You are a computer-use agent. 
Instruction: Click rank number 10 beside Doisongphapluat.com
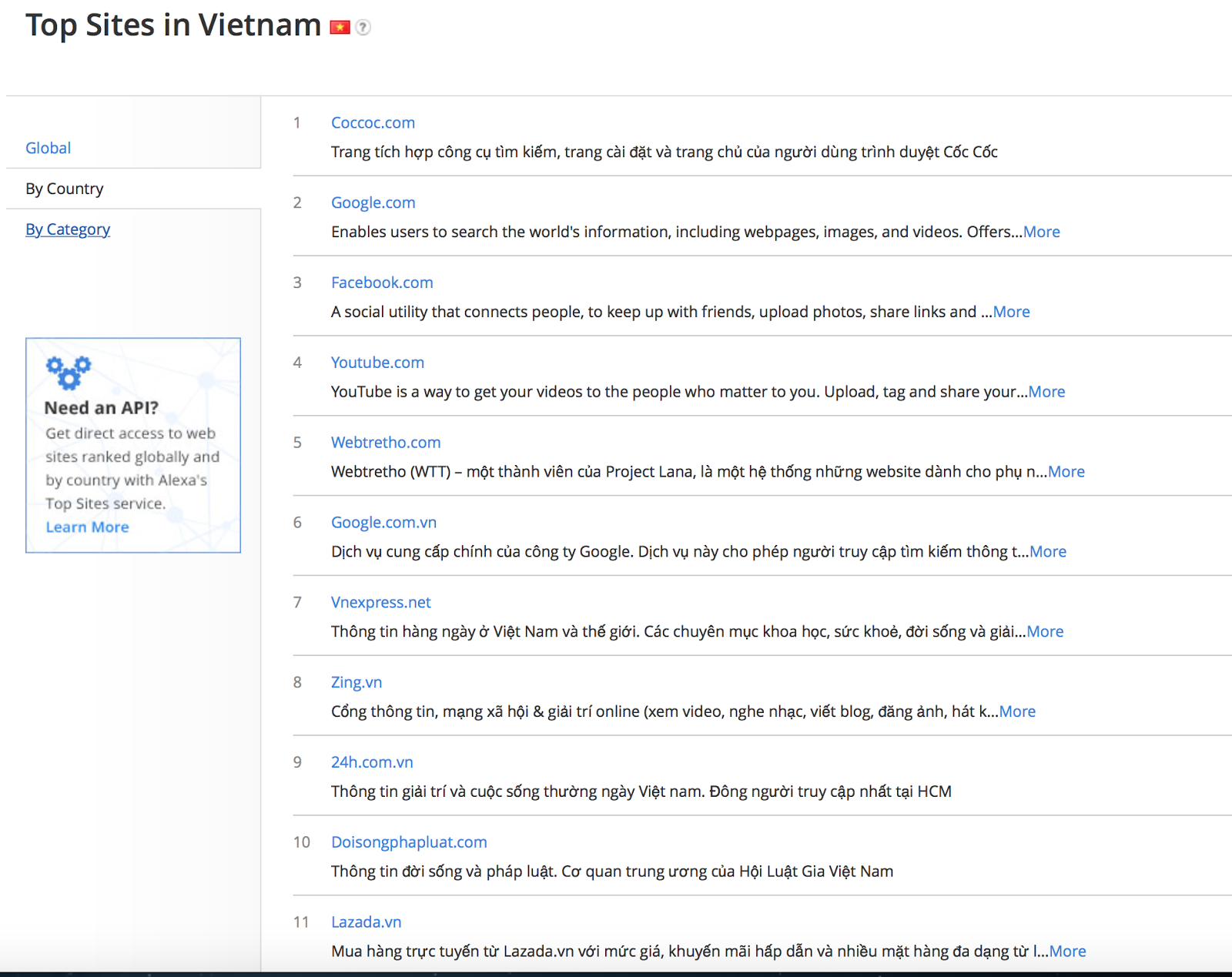tap(301, 842)
